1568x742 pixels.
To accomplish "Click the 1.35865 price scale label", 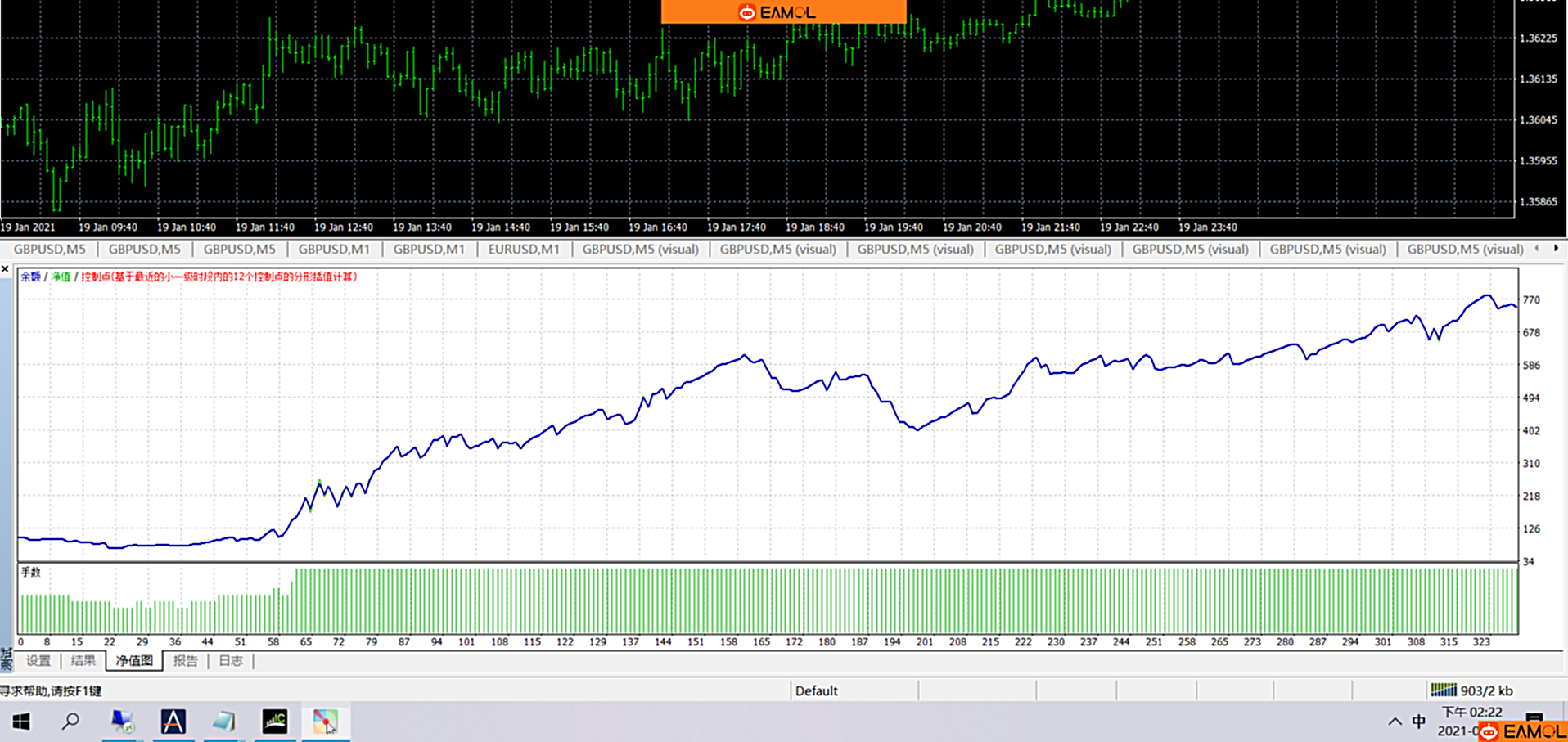I will (1538, 202).
